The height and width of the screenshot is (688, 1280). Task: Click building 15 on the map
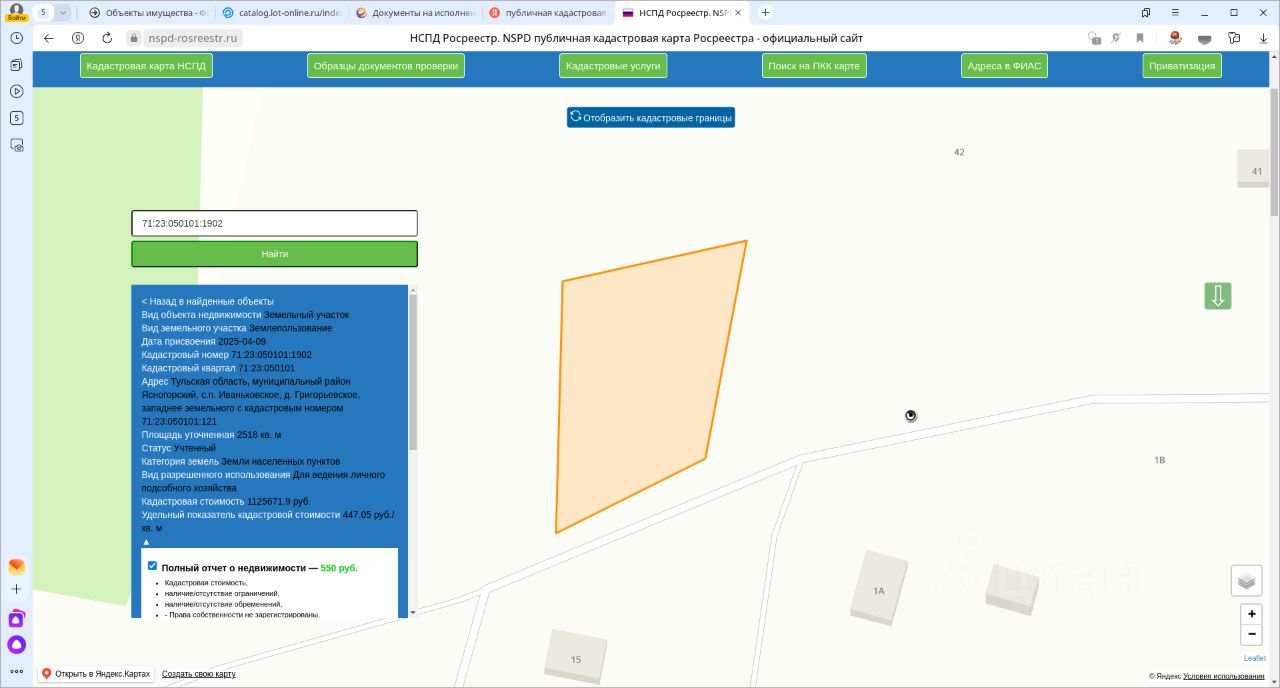tap(576, 657)
